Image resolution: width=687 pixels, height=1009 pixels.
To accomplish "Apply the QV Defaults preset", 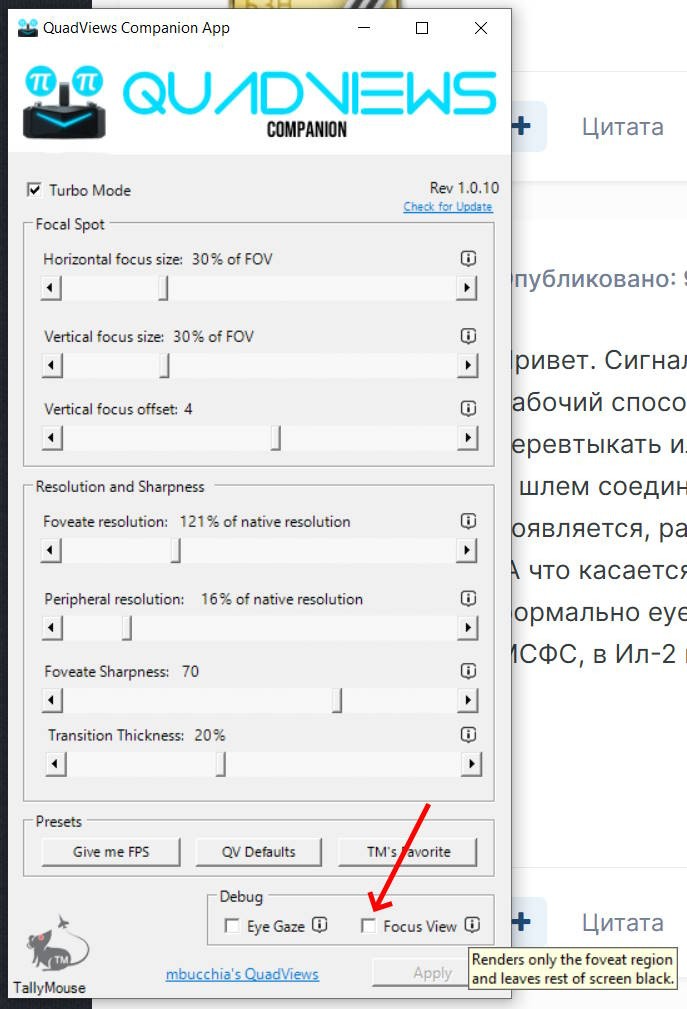I will (259, 851).
